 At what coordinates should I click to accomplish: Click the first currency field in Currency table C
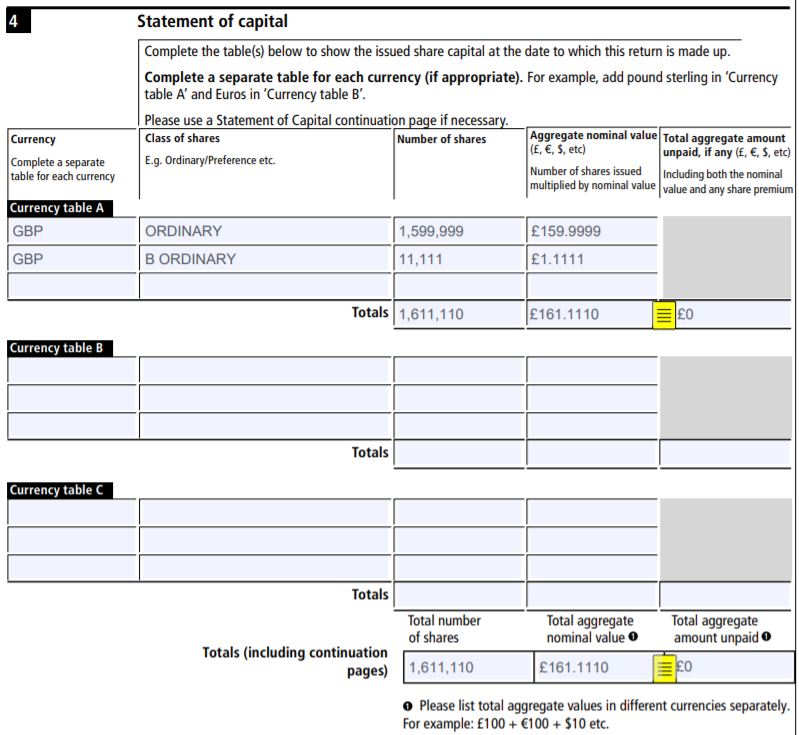72,512
